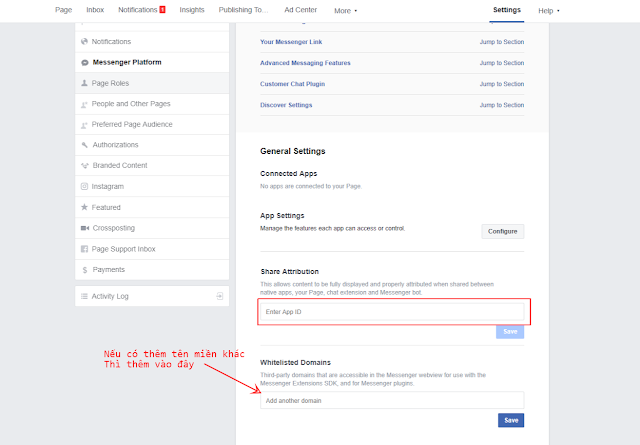Click the Preferred Page Audience icon
The image size is (640, 445).
click(x=84, y=125)
